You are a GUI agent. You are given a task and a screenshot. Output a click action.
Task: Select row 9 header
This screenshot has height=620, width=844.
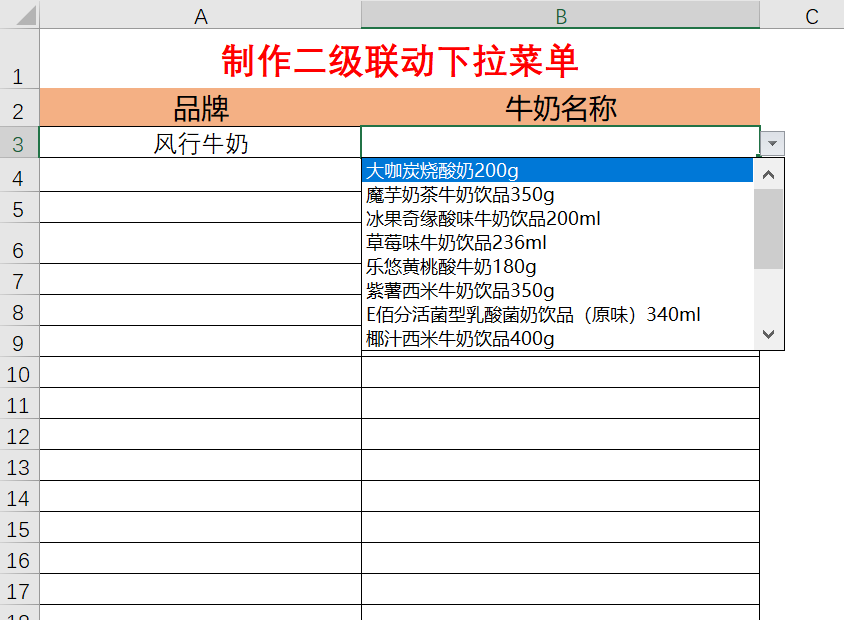point(19,341)
